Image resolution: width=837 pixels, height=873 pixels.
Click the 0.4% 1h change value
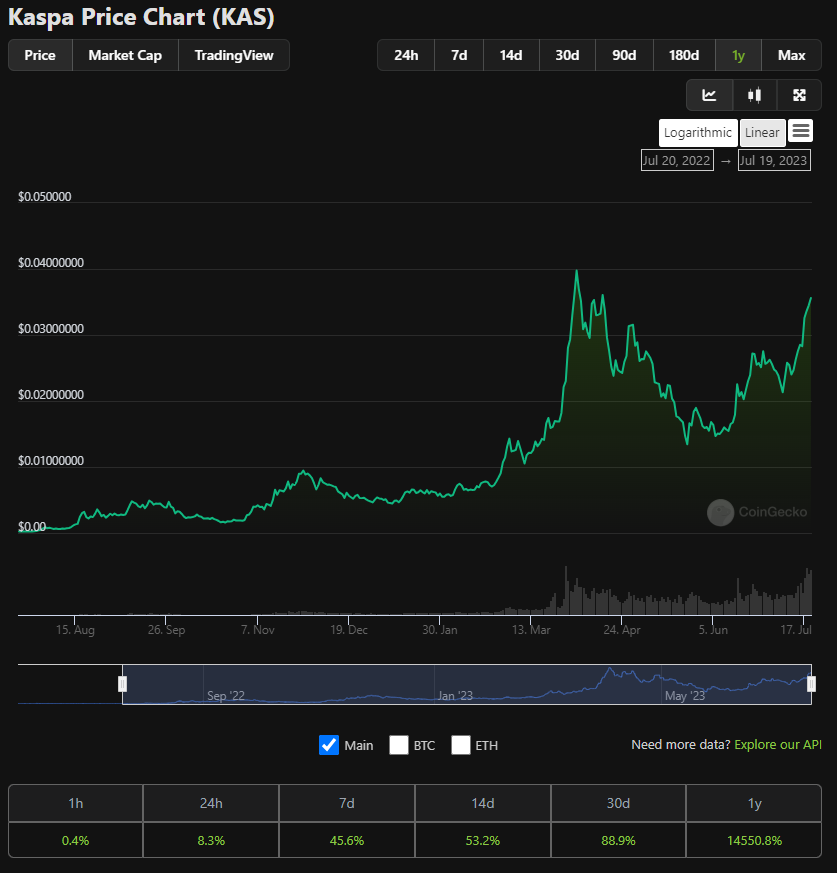[x=75, y=840]
